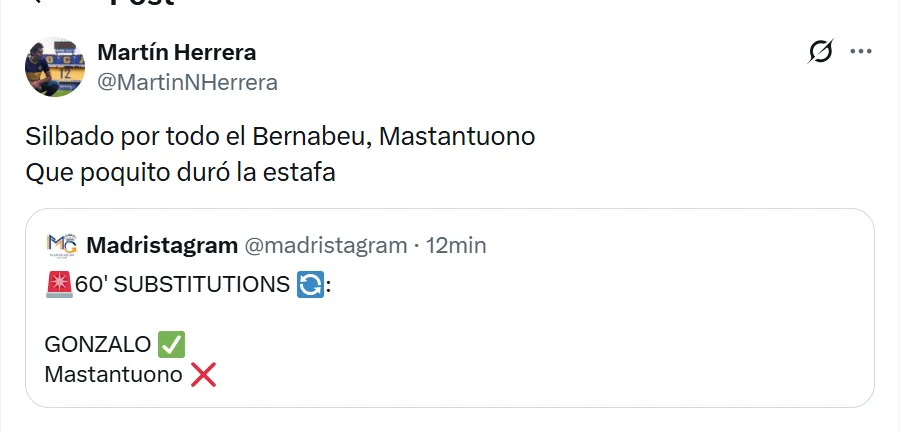Image resolution: width=907 pixels, height=433 pixels.
Task: Open the quoted Madristagram post card
Action: click(x=600, y=340)
